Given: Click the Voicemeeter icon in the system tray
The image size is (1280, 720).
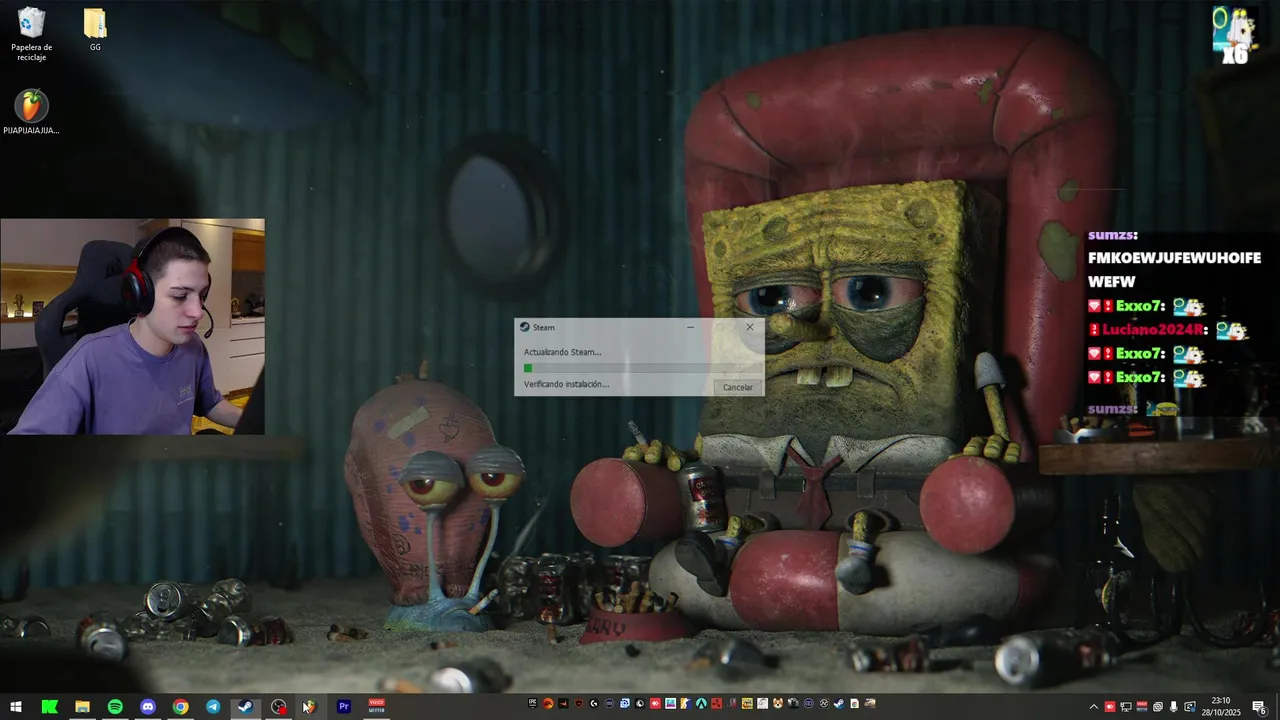Looking at the screenshot, I should point(1142,707).
